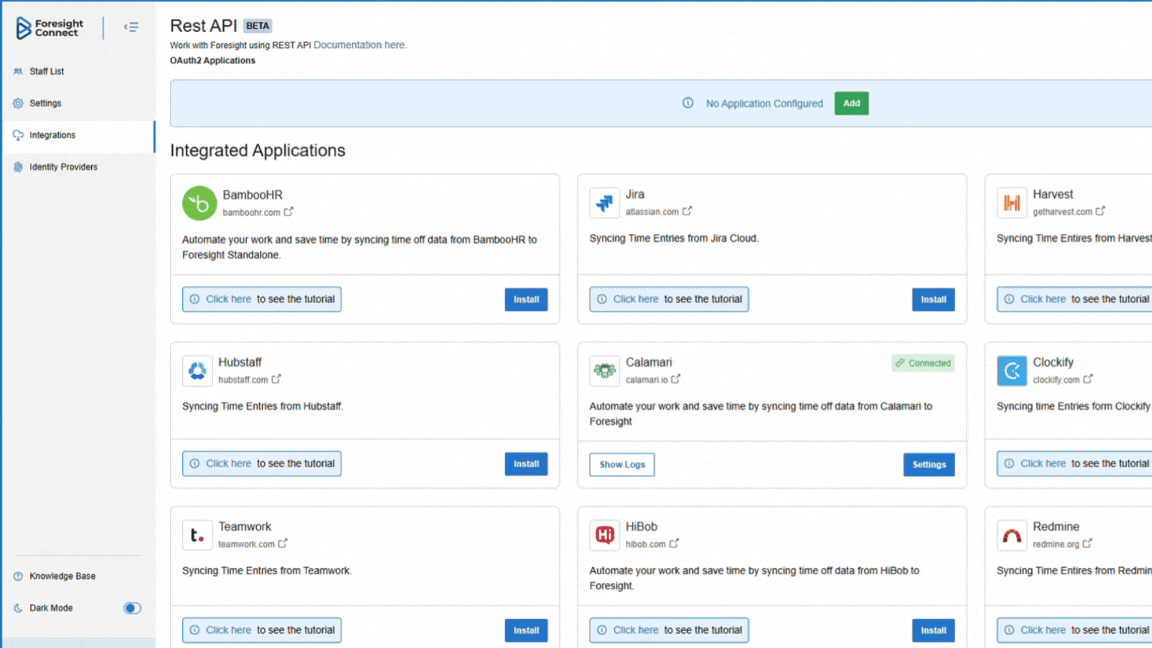Screen dimensions: 1152x648
Task: Click the Clockify logo icon
Action: (1012, 370)
